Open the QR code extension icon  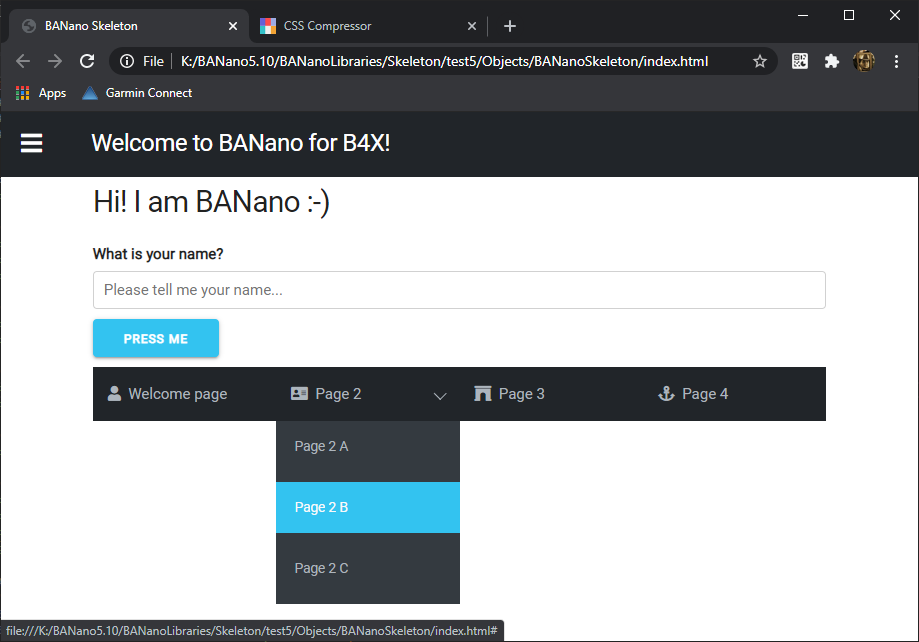[800, 61]
